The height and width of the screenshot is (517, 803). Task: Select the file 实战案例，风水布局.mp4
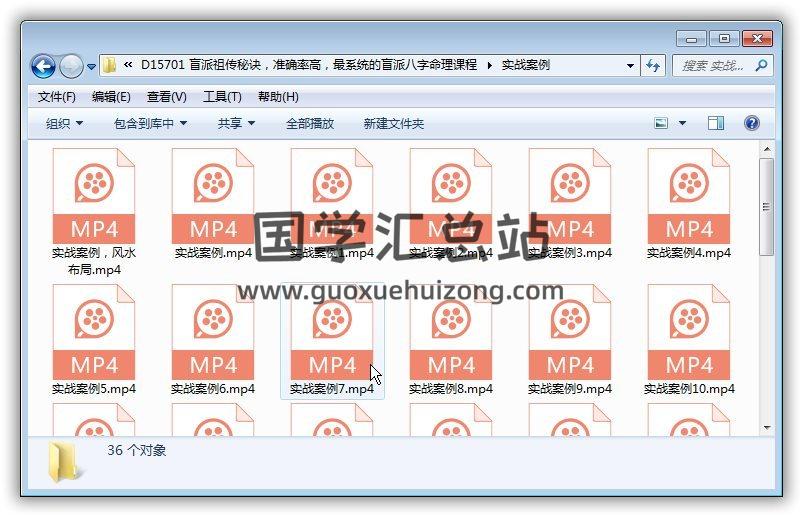click(94, 212)
